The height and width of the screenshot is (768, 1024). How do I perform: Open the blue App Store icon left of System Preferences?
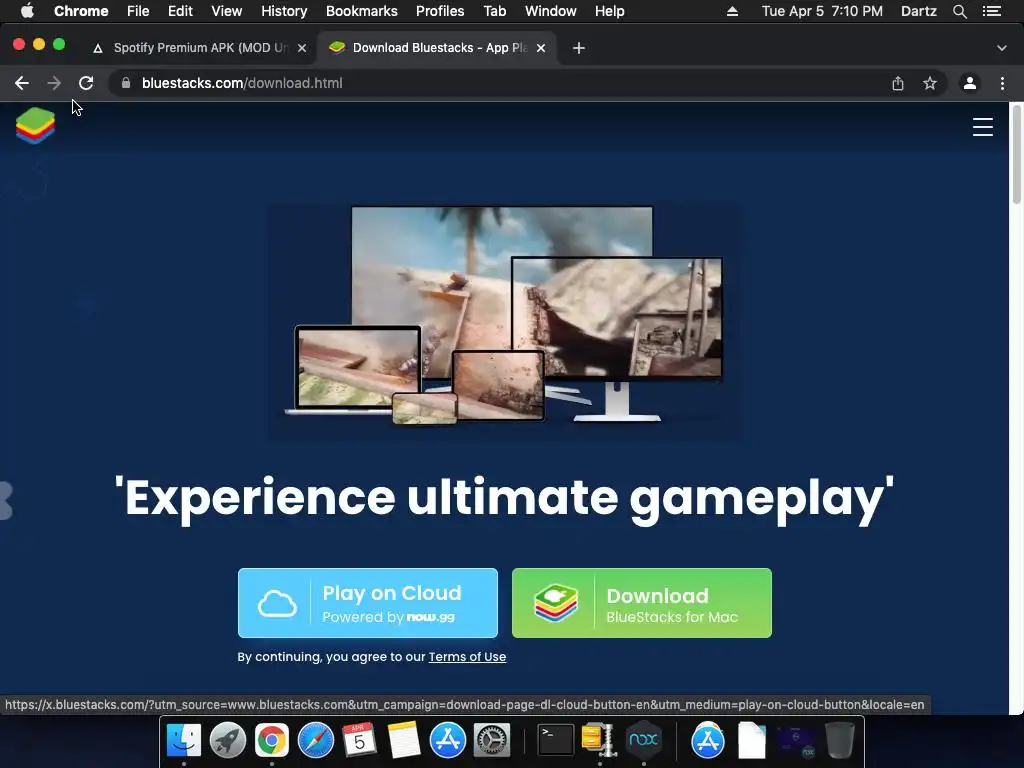coord(447,740)
